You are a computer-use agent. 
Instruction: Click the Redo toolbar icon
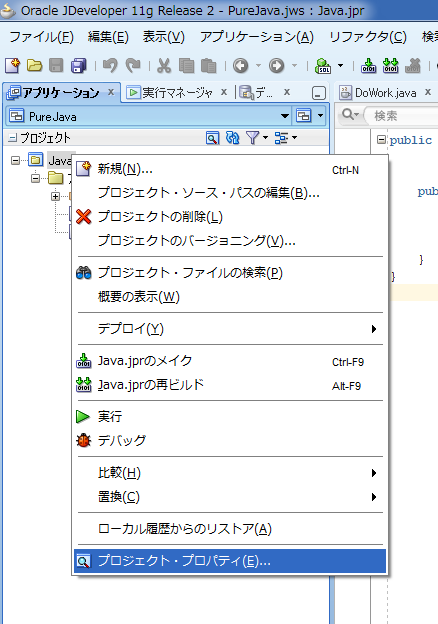click(133, 65)
